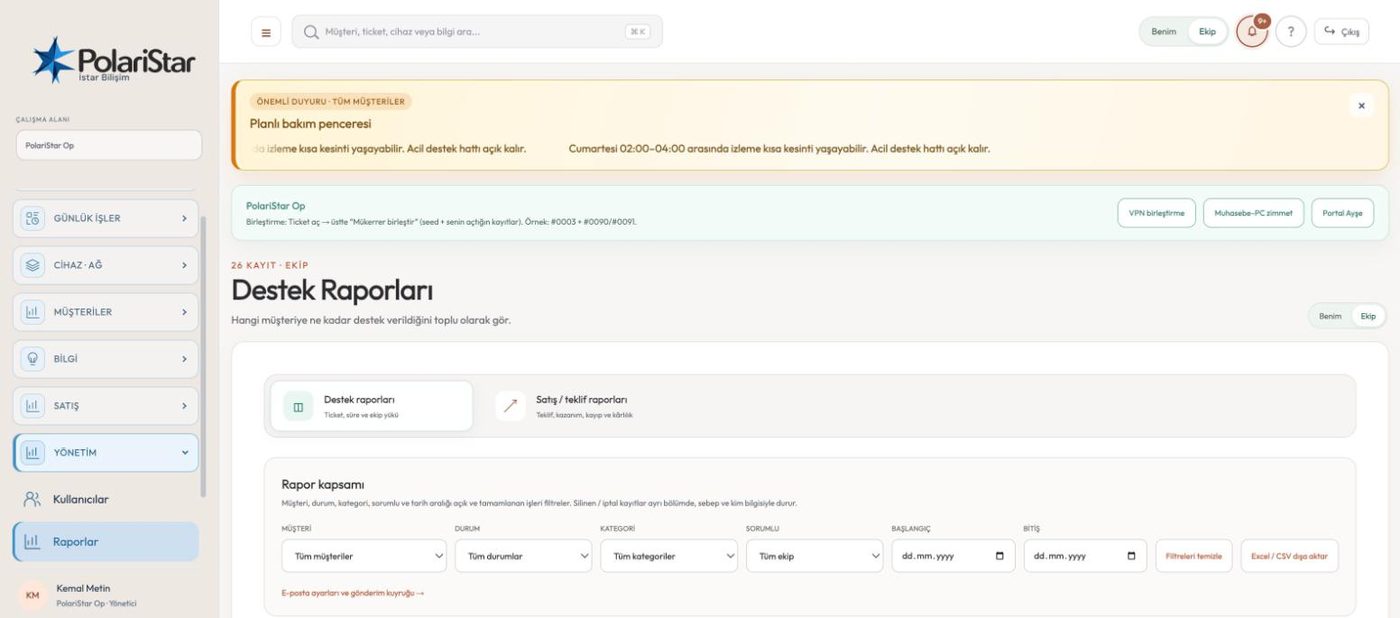Open the Tüm durumlar status dropdown
This screenshot has height=618, width=1400.
[523, 556]
